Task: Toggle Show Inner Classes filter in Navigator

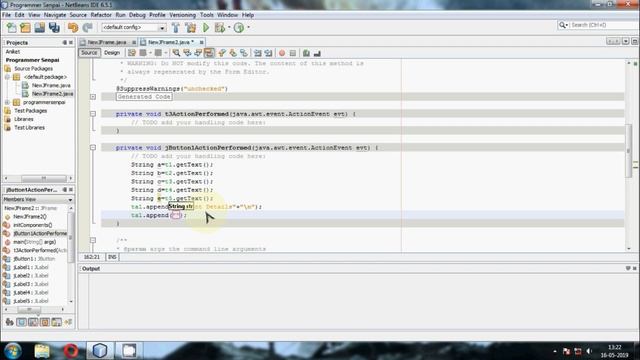Action: pyautogui.click(x=56, y=322)
